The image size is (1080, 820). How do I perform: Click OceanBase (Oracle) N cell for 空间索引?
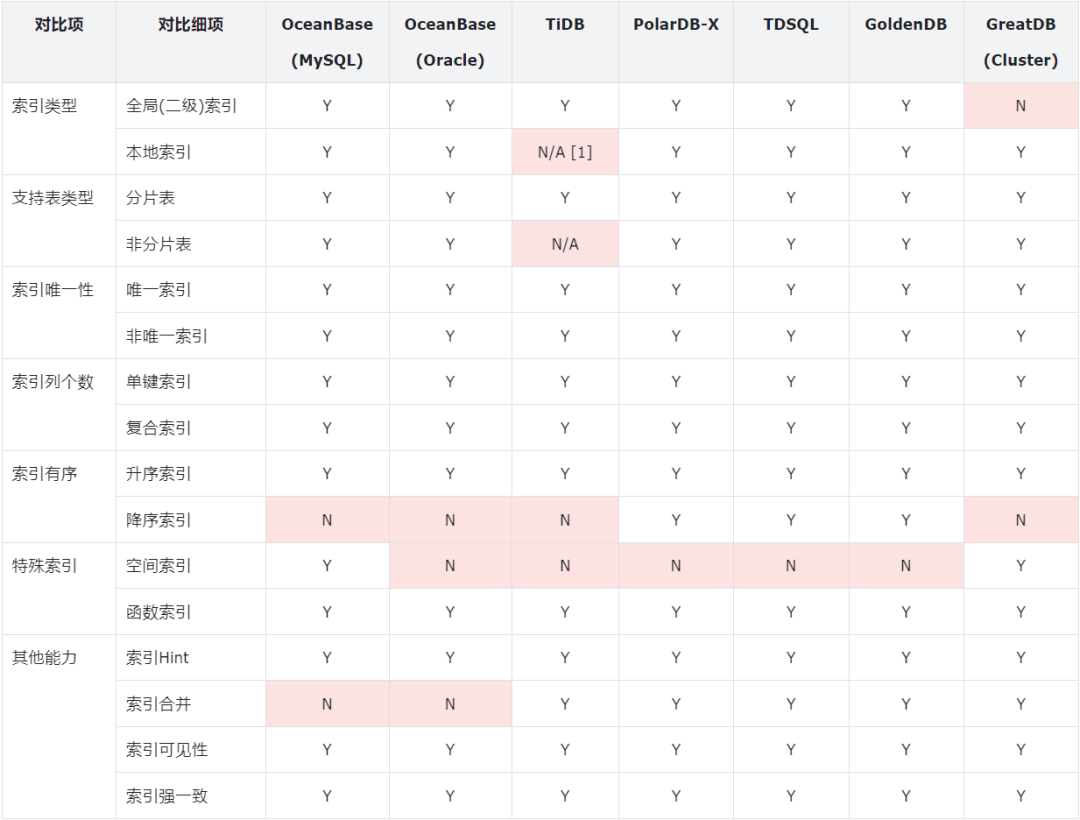coord(450,566)
